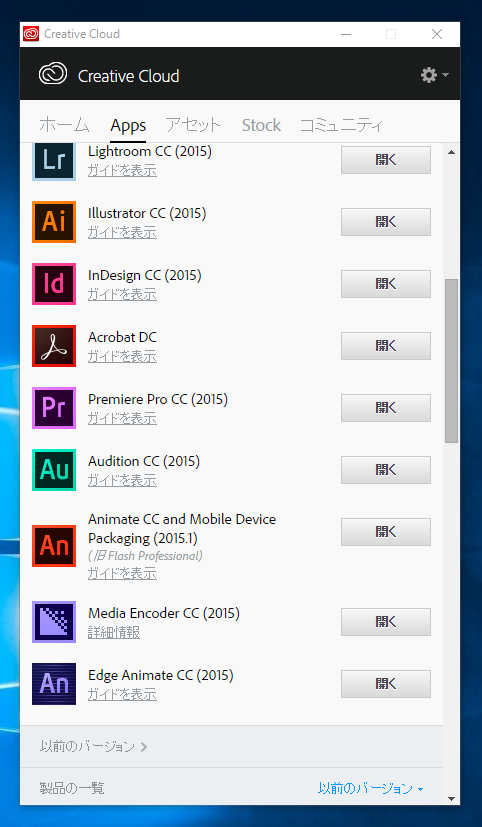Show guide link under Lightroom CC
This screenshot has height=827, width=482.
click(x=122, y=170)
